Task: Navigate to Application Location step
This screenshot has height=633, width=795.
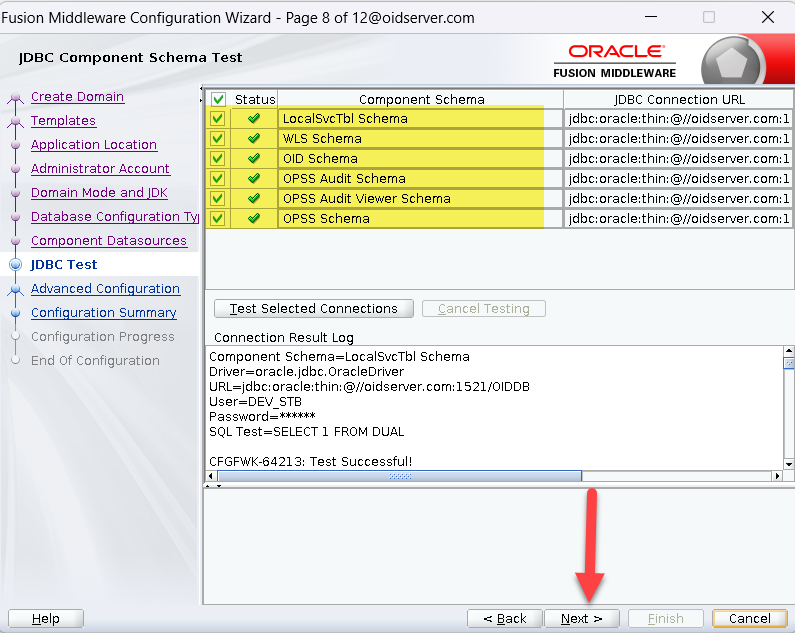Action: tap(94, 145)
